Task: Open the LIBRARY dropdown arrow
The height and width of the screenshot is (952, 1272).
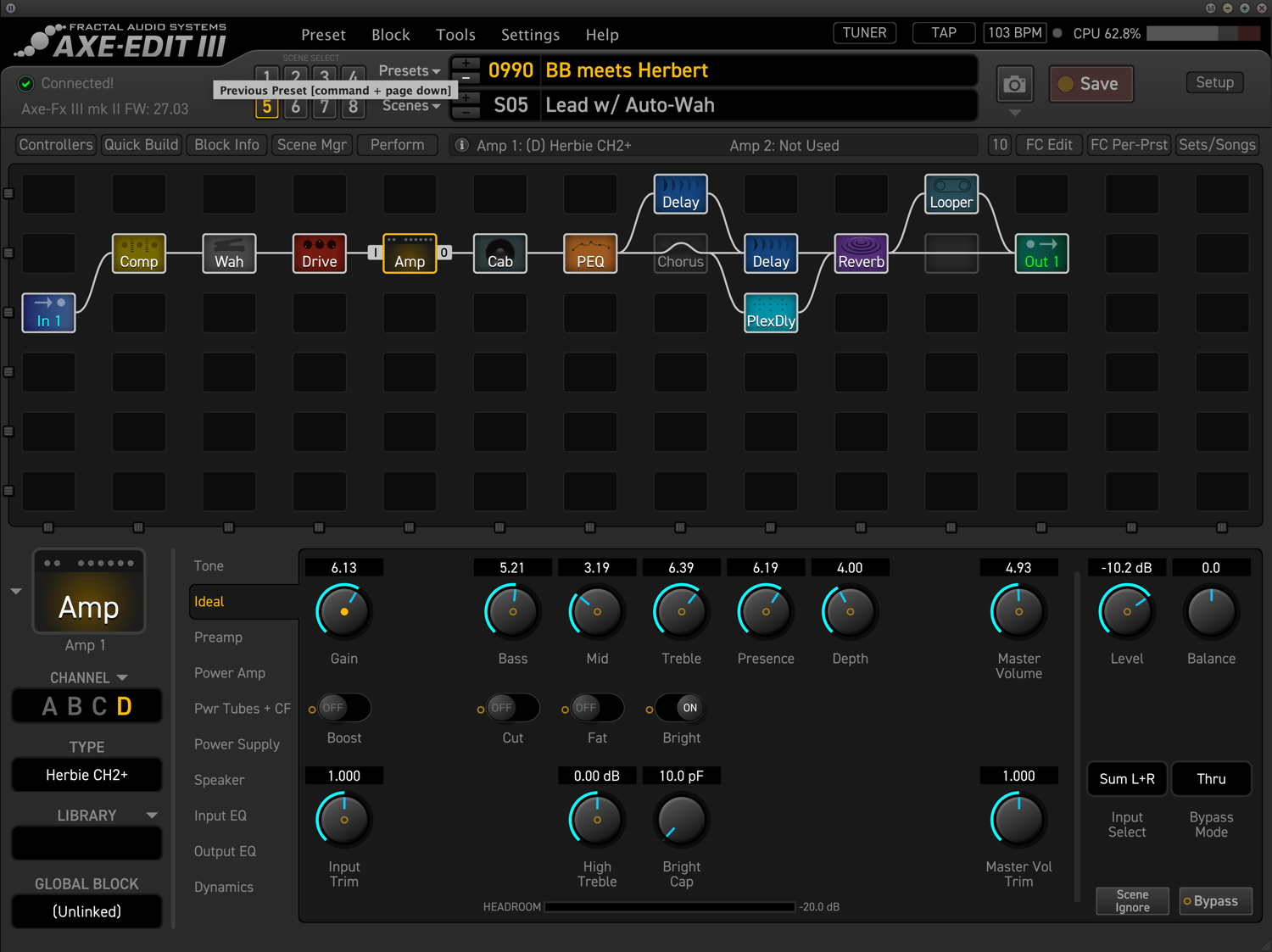Action: click(x=152, y=816)
